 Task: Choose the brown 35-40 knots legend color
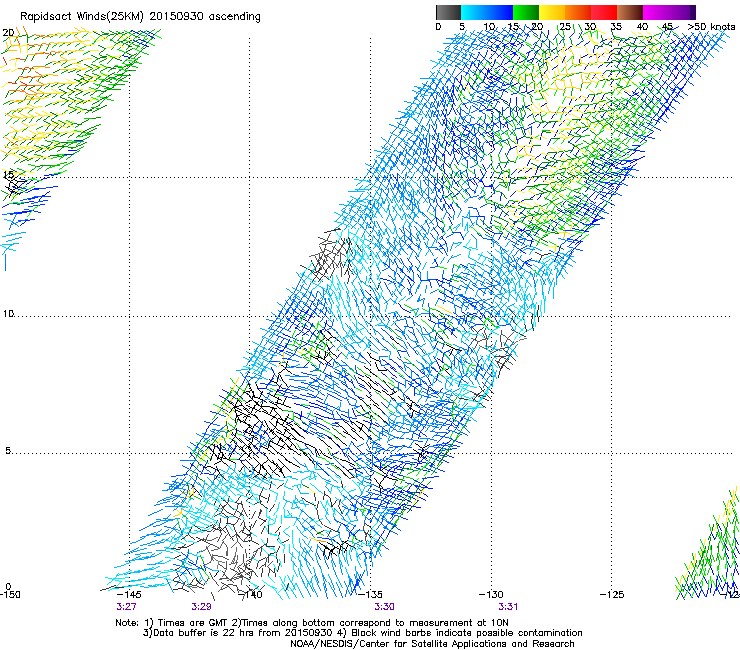pyautogui.click(x=630, y=12)
